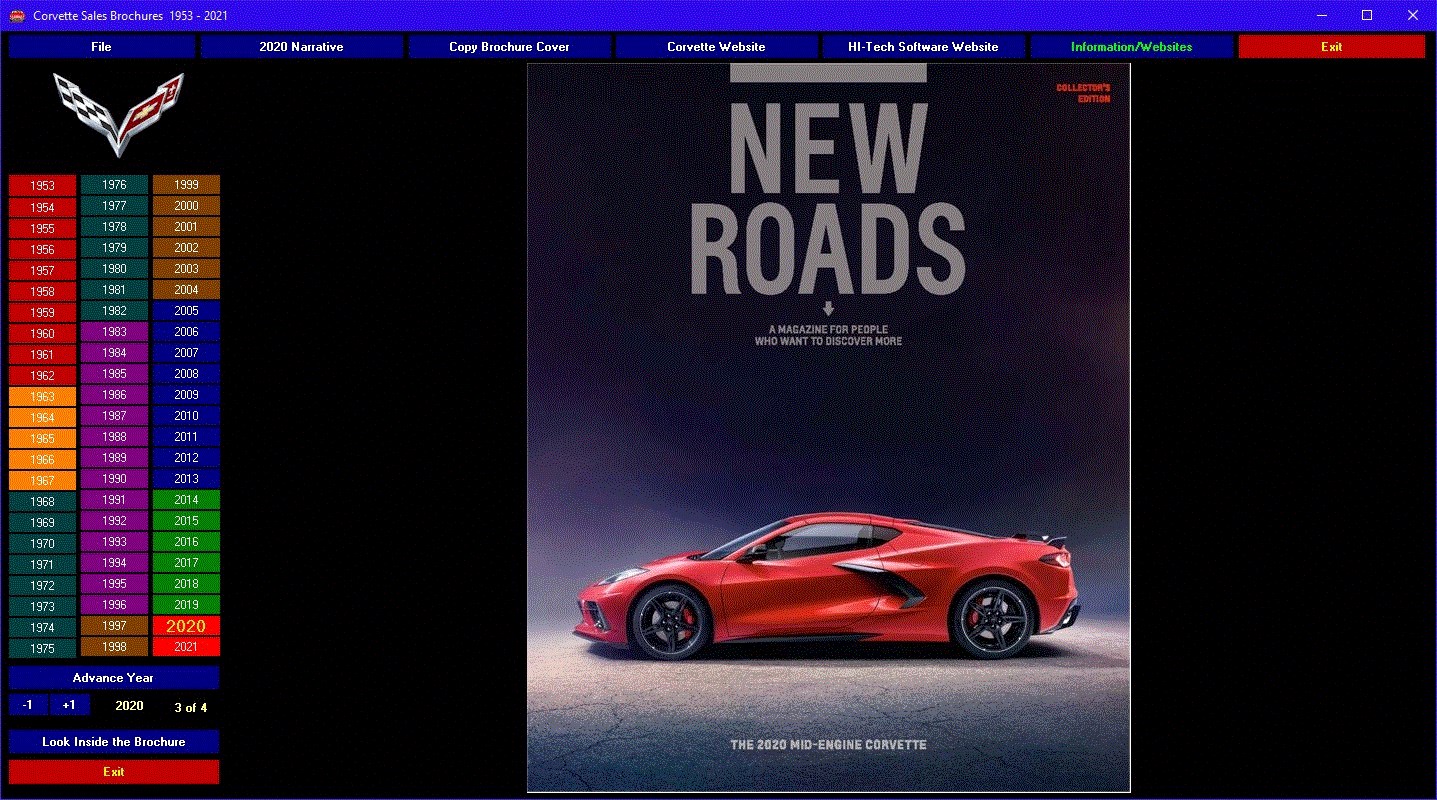The image size is (1437, 800).
Task: Click the red Exit button in top bar
Action: point(1331,47)
